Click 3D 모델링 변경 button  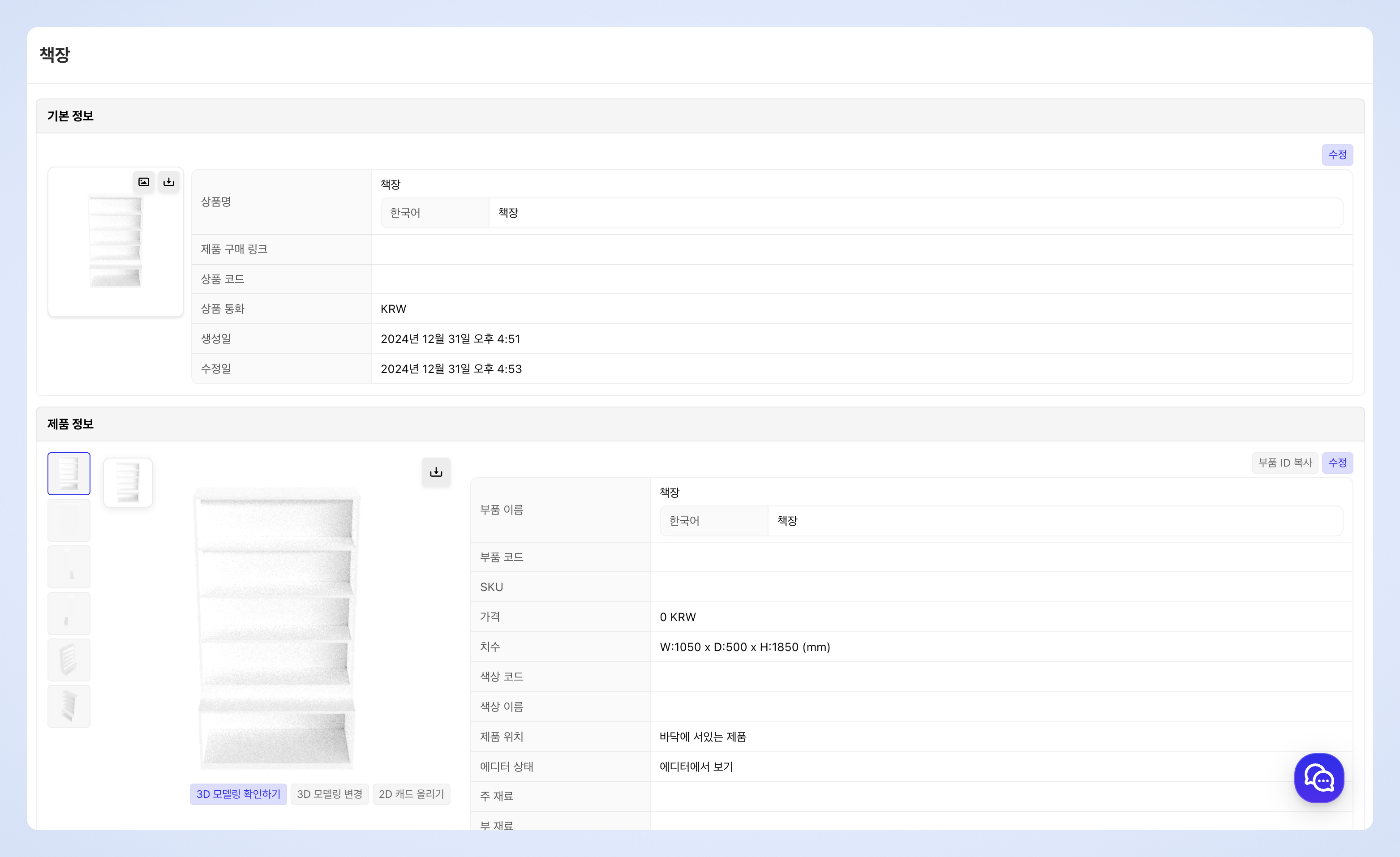click(330, 794)
